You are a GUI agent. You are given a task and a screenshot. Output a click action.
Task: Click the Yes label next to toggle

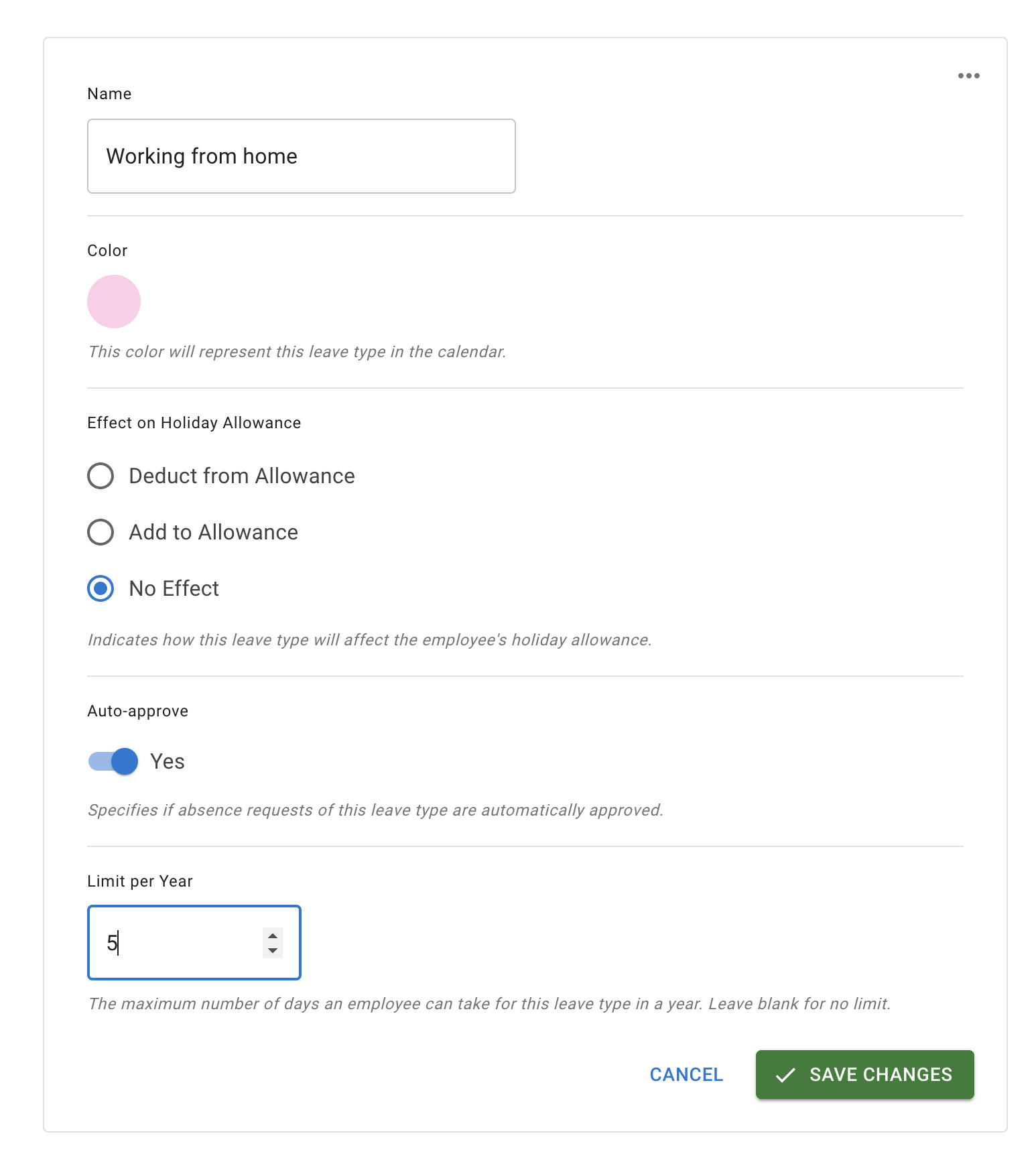click(168, 761)
